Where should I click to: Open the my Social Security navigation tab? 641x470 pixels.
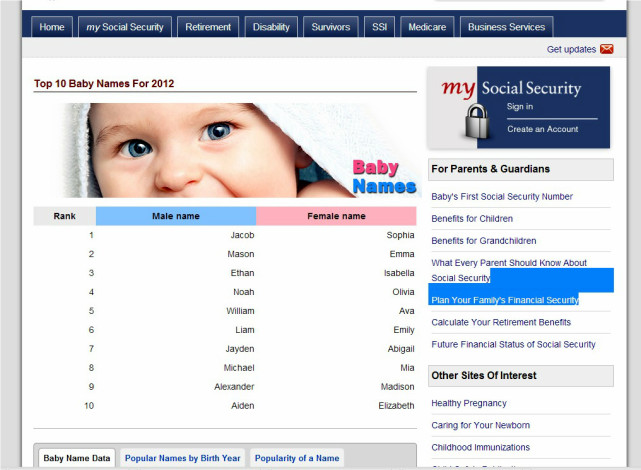pos(125,27)
